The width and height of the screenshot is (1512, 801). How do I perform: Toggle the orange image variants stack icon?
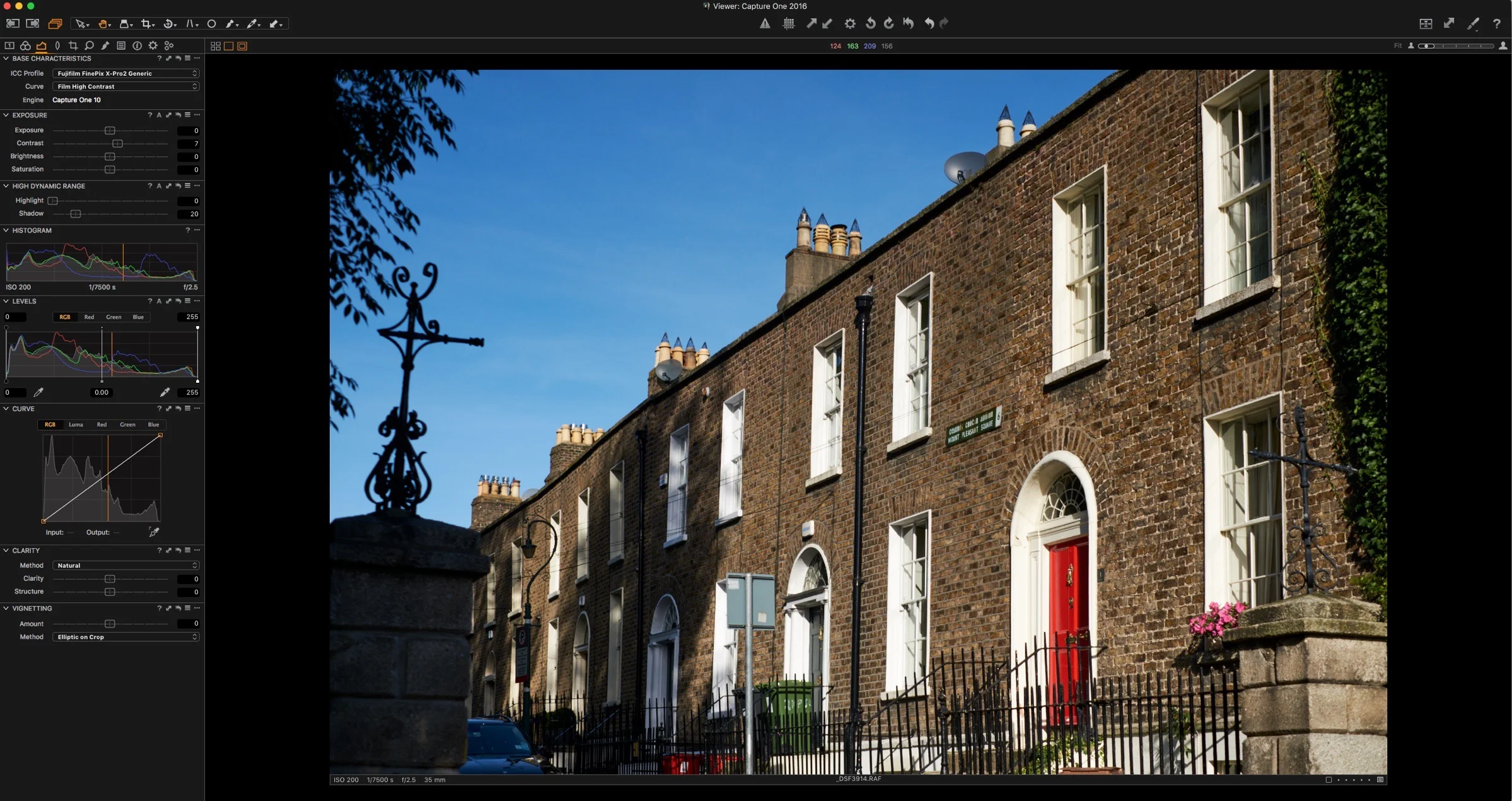[55, 24]
